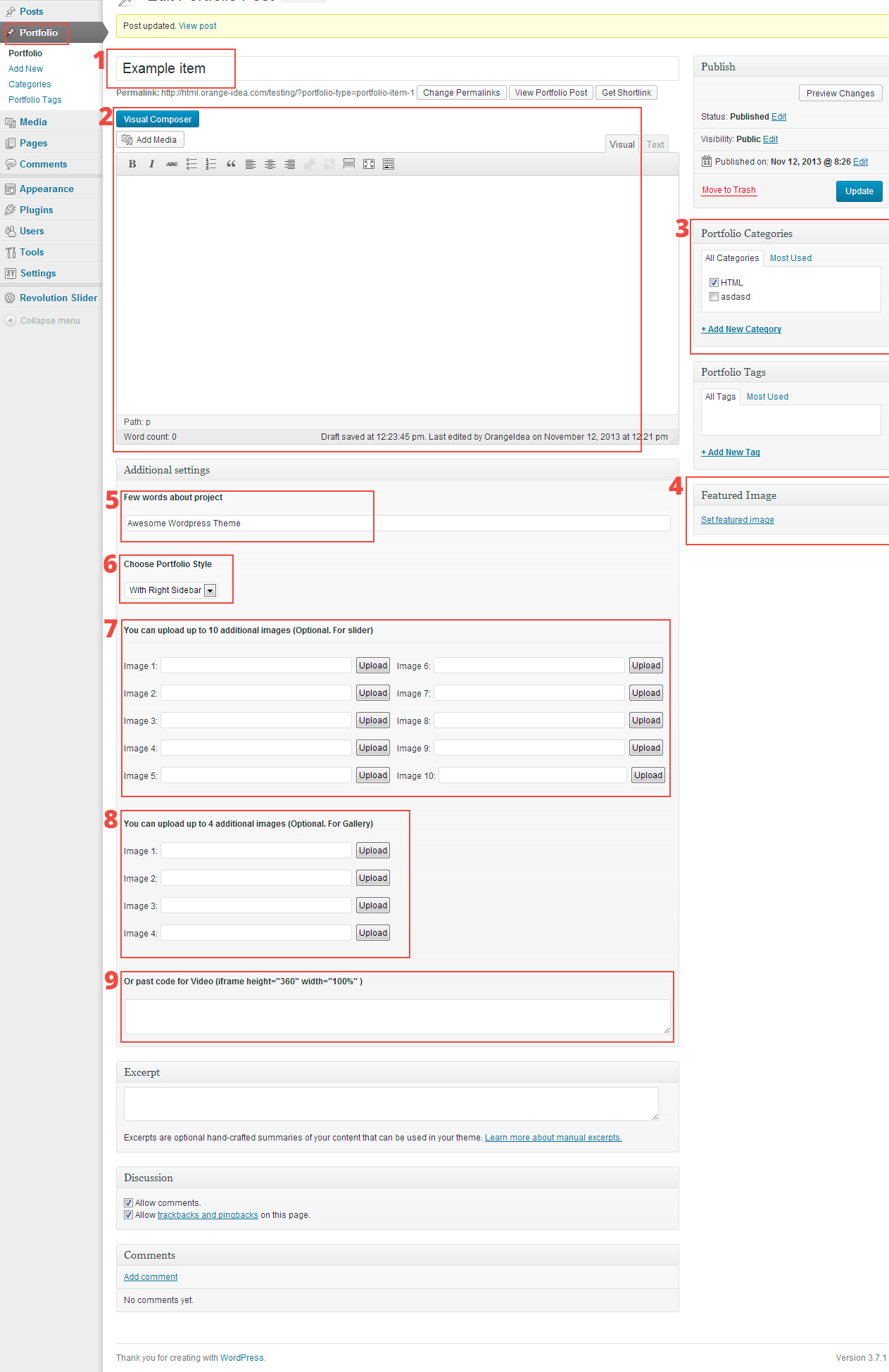Expand the Add New Category link
This screenshot has width=889, height=1372.
click(741, 329)
